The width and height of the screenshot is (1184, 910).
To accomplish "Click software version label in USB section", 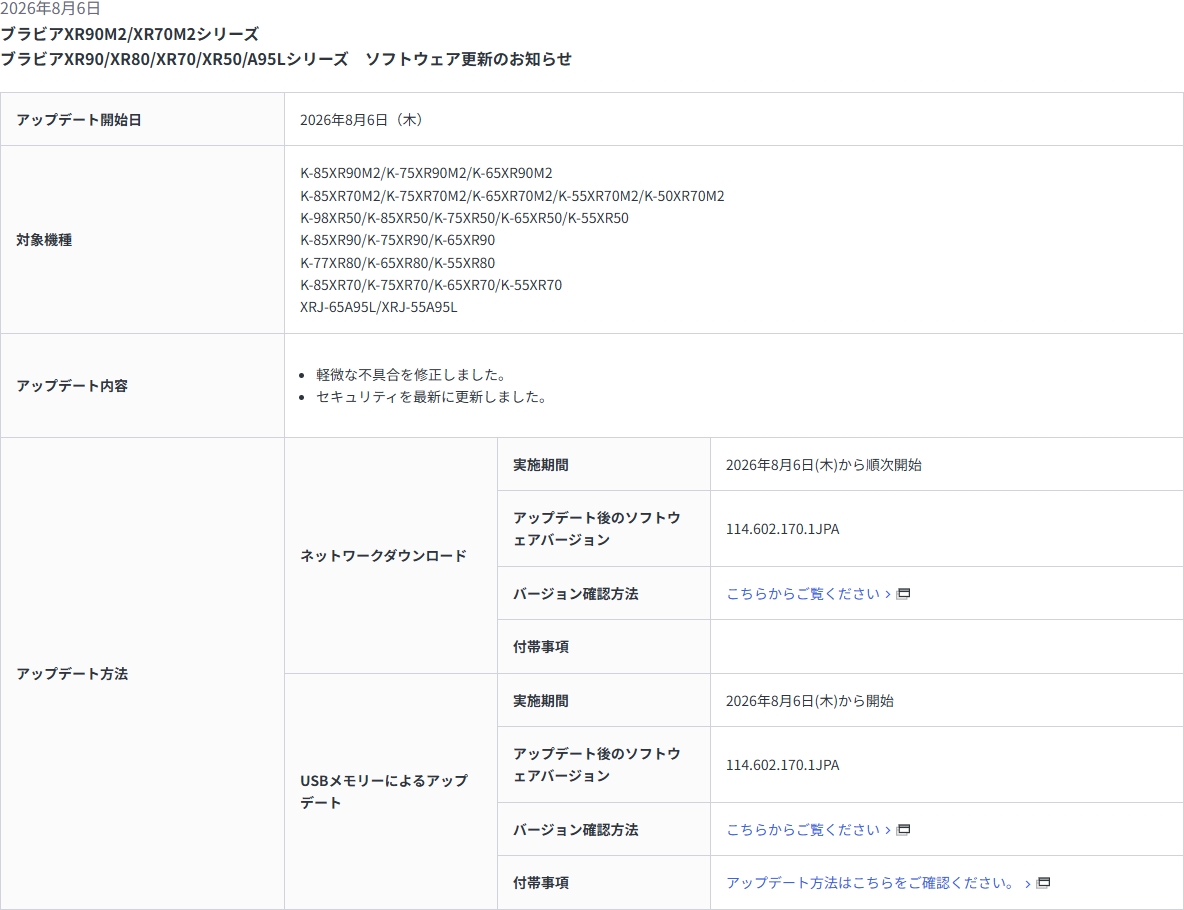I will click(x=597, y=764).
